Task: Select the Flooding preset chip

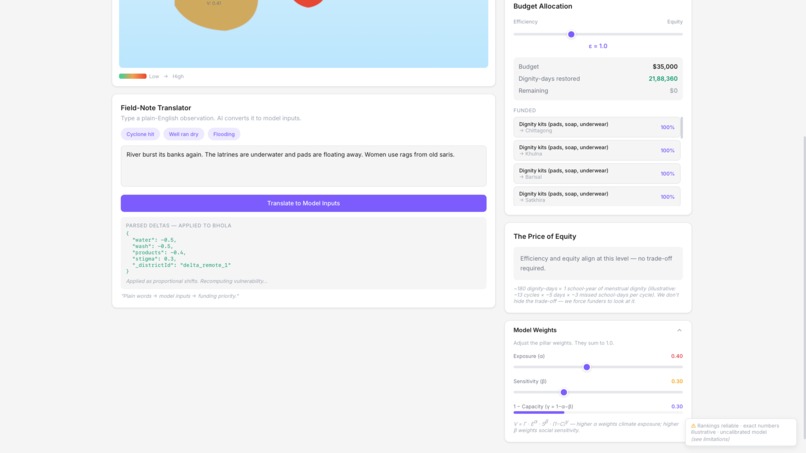Action: (224, 134)
